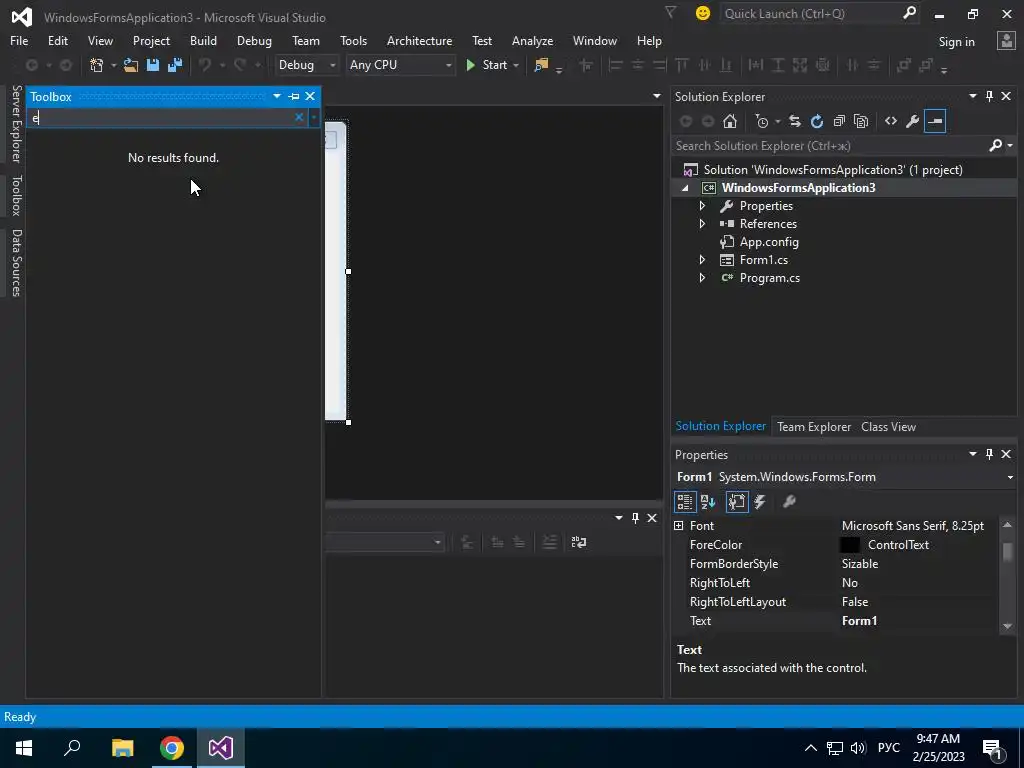The image size is (1024, 768).
Task: Refresh the Solution Explorer
Action: 817,121
